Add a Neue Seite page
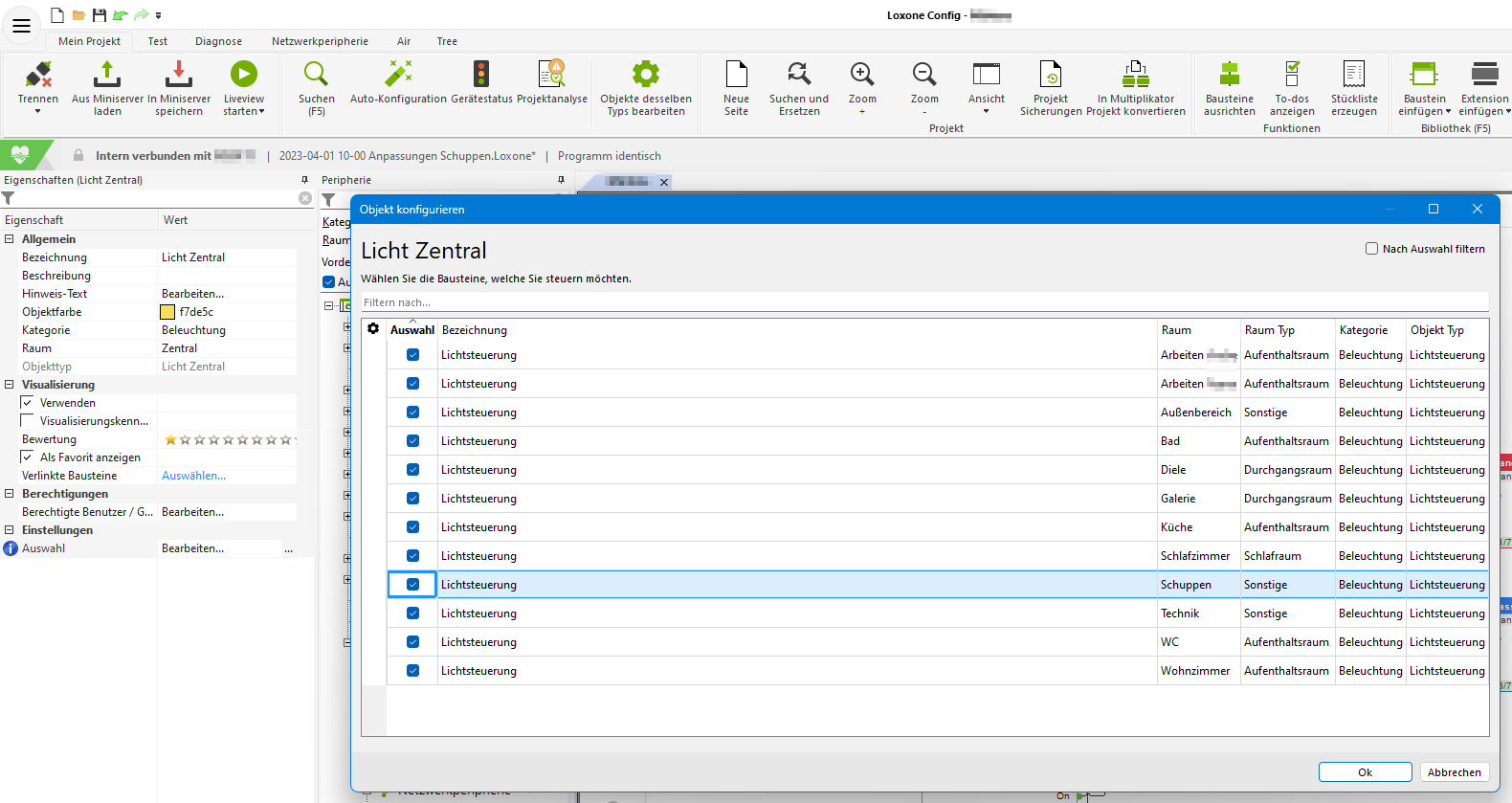 pyautogui.click(x=737, y=88)
